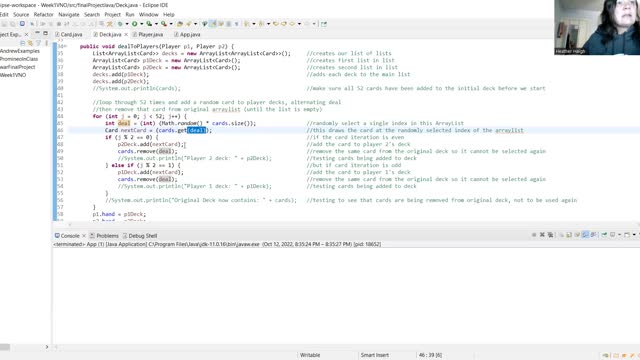The width and height of the screenshot is (640, 360).
Task: Open the Refactor menu
Action: [x=43, y=14]
